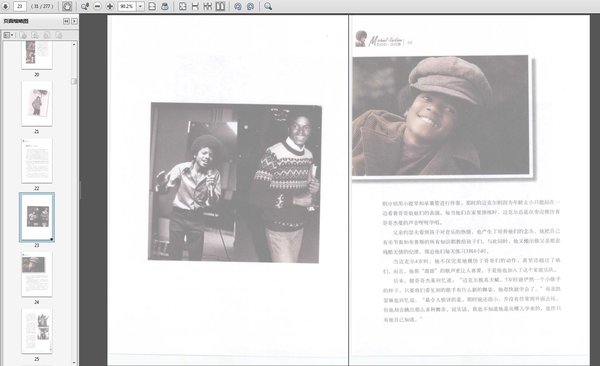This screenshot has height=366, width=600.
Task: Click the thumbnail panel scrollbar handle
Action: pos(74,81)
